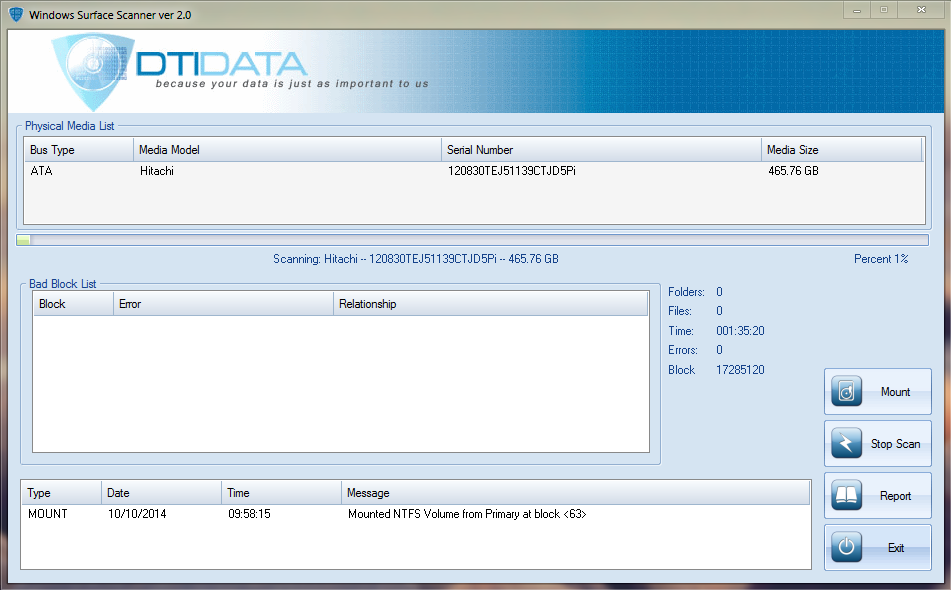Viewport: 951px width, 590px height.
Task: Click the power icon on Exit
Action: [x=847, y=548]
